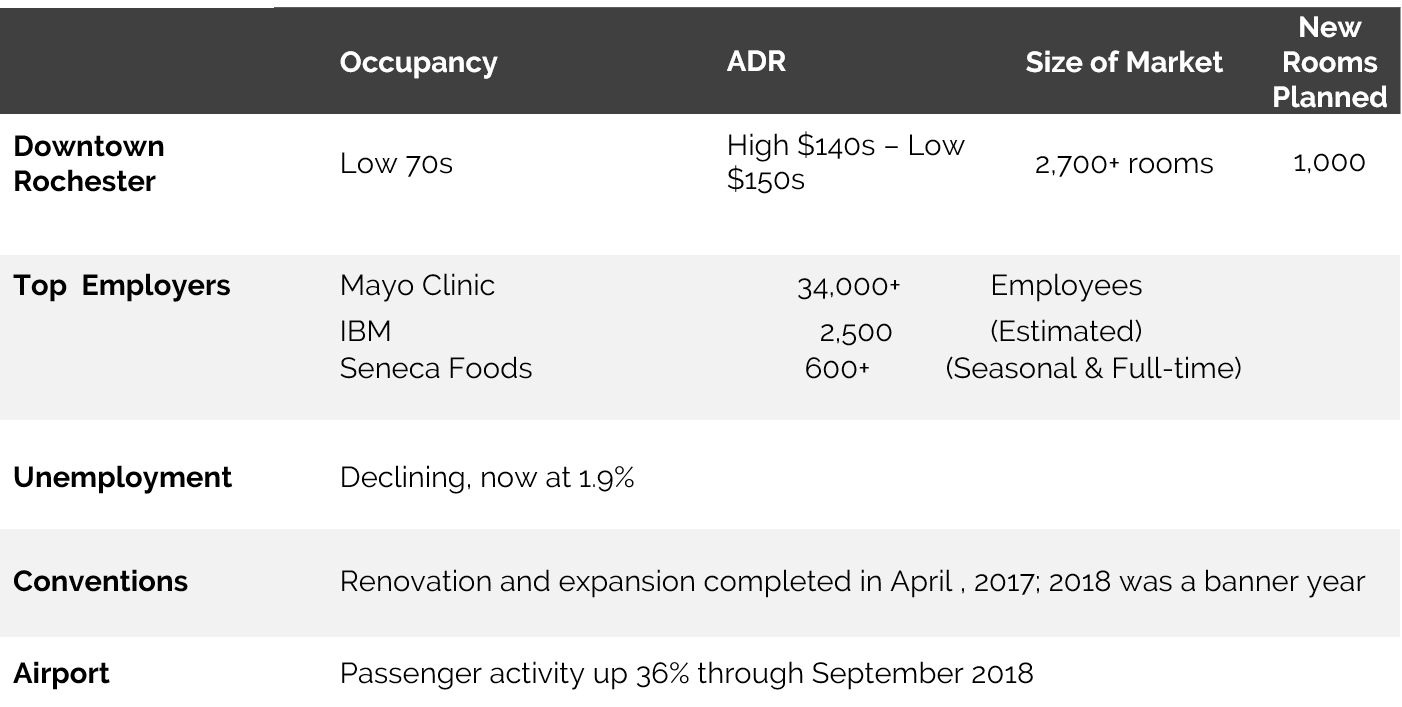Click the Declining, now at 1.9% text
1402x707 pixels.
click(x=487, y=478)
